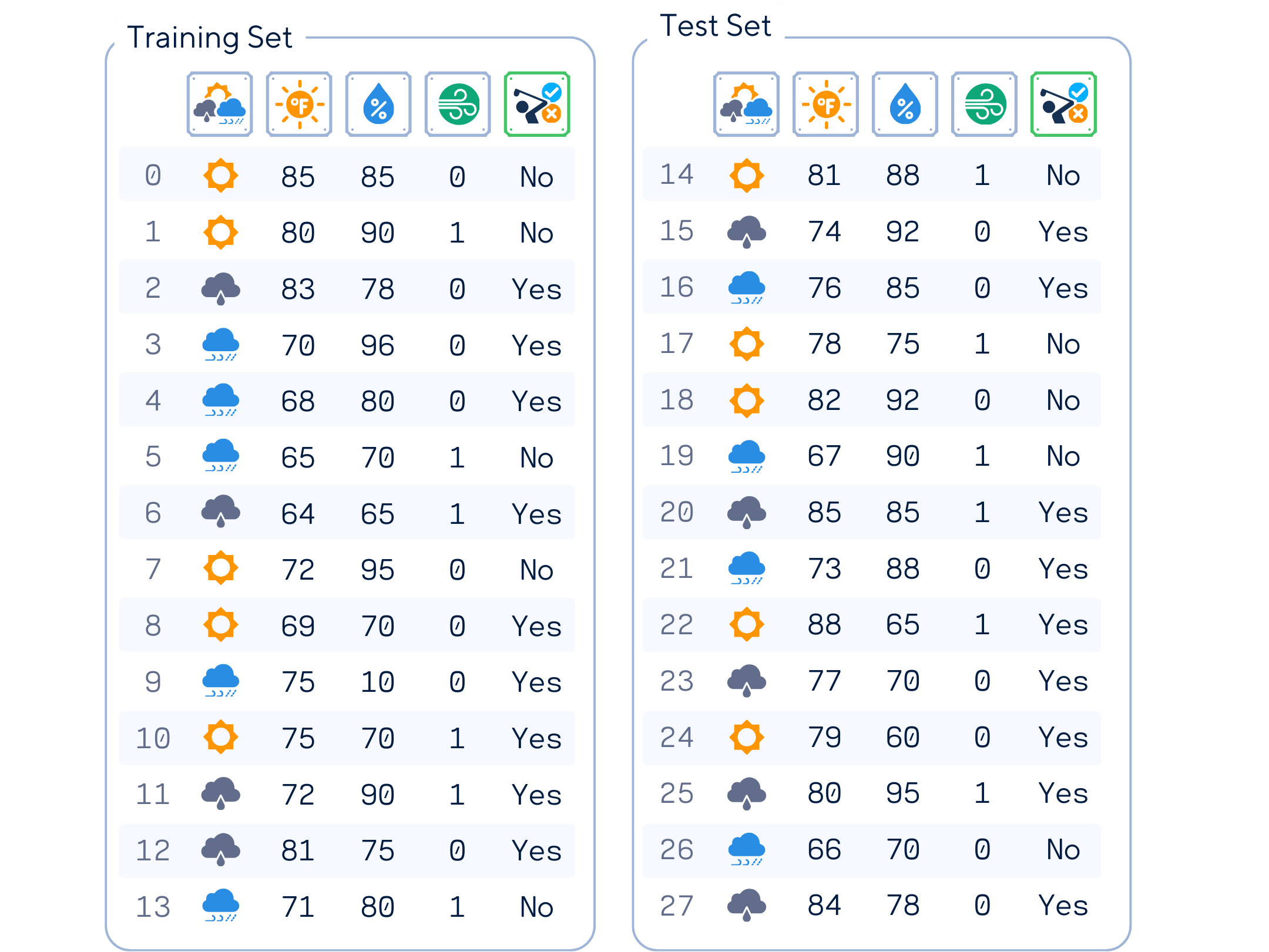The width and height of the screenshot is (1269, 952).
Task: Click the "Yes" label in row 6
Action: pos(536,514)
